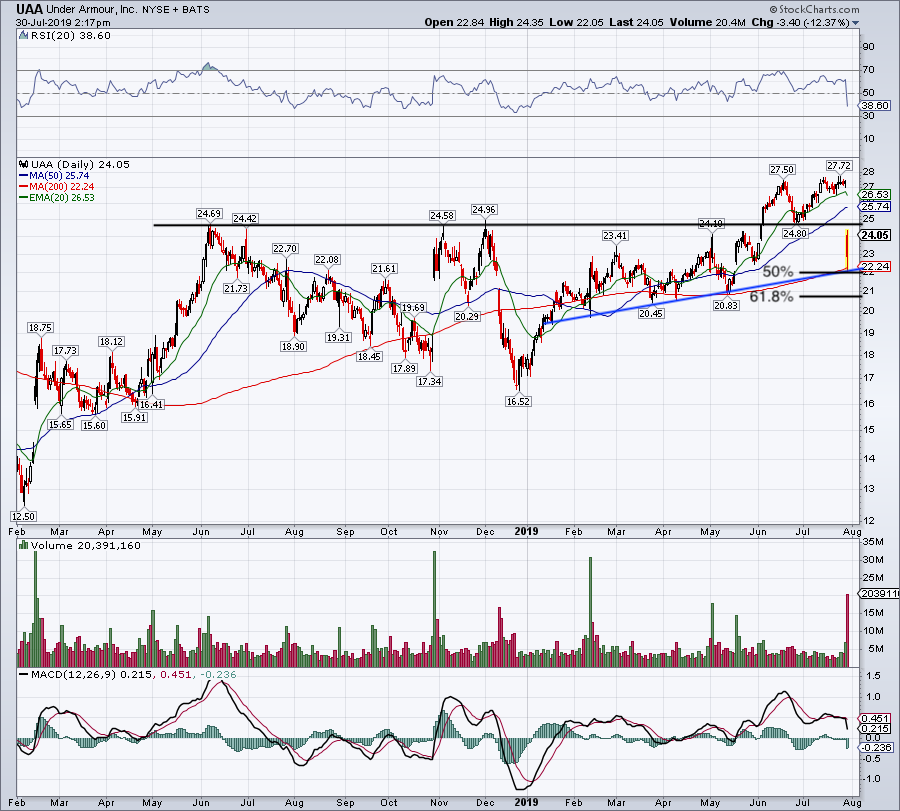Image resolution: width=900 pixels, height=811 pixels.
Task: Click the 'EMA(20) 26.53' legend text
Action: coord(62,197)
